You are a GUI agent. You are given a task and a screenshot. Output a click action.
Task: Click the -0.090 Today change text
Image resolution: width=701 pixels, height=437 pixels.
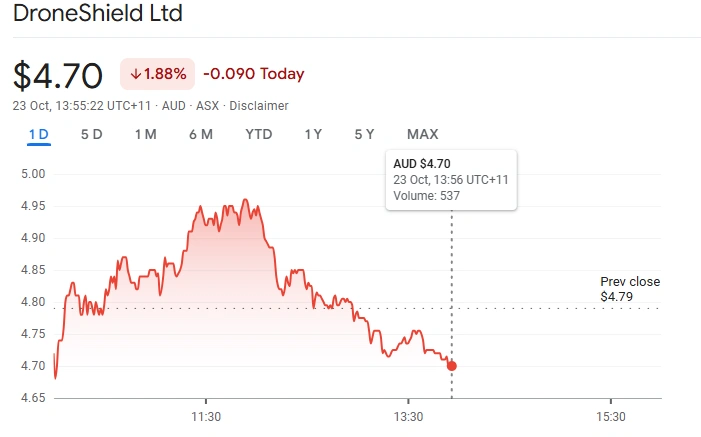(253, 74)
